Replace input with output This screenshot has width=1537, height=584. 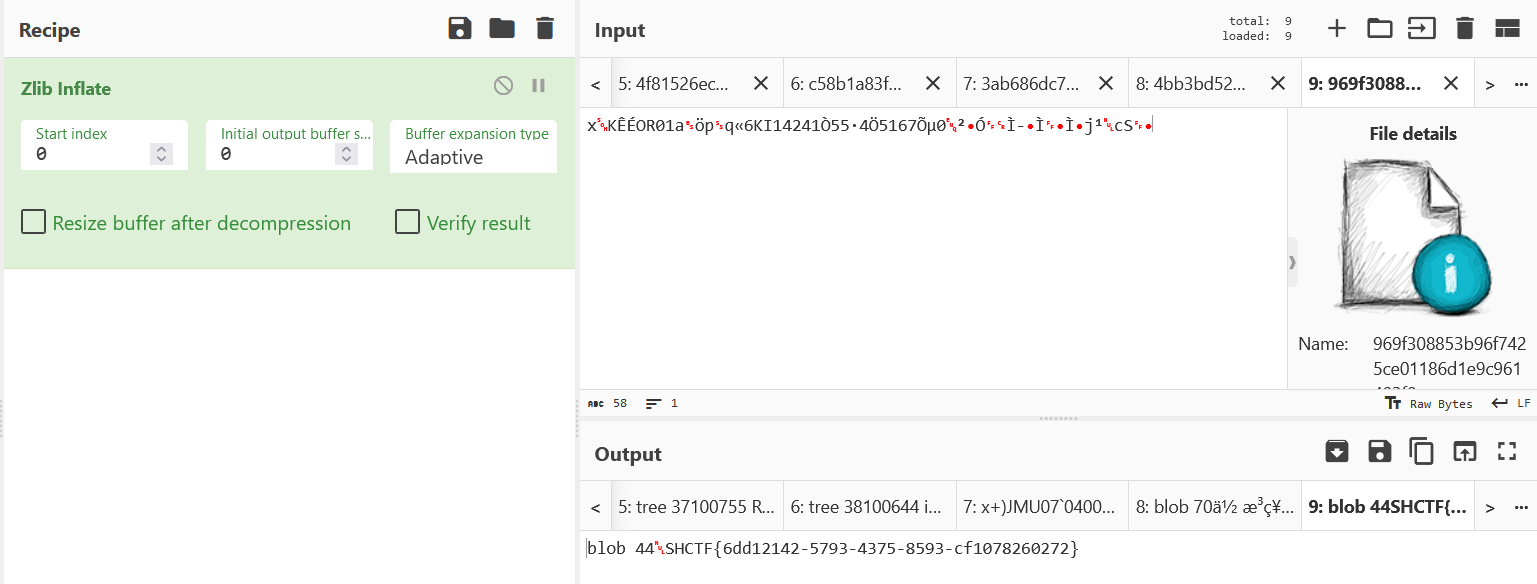tap(1464, 452)
